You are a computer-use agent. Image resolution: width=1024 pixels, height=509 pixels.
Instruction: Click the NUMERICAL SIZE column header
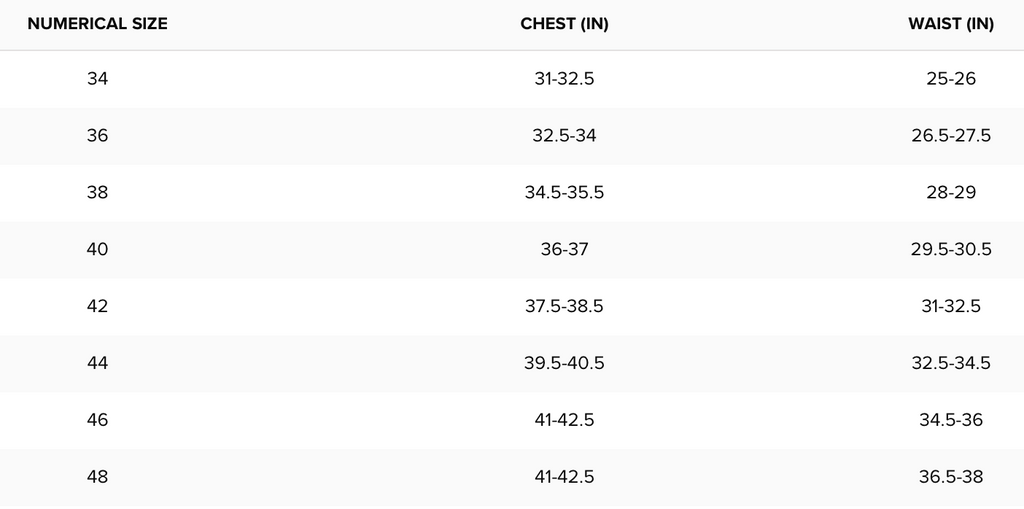click(x=97, y=25)
